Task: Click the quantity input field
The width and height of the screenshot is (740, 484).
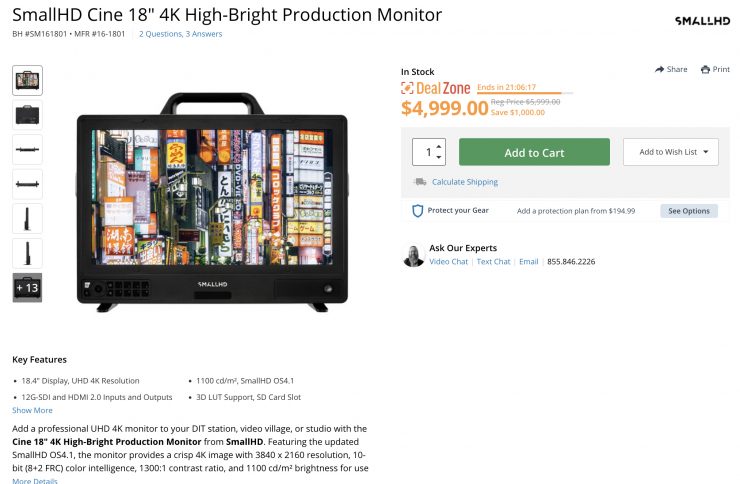Action: [x=428, y=152]
